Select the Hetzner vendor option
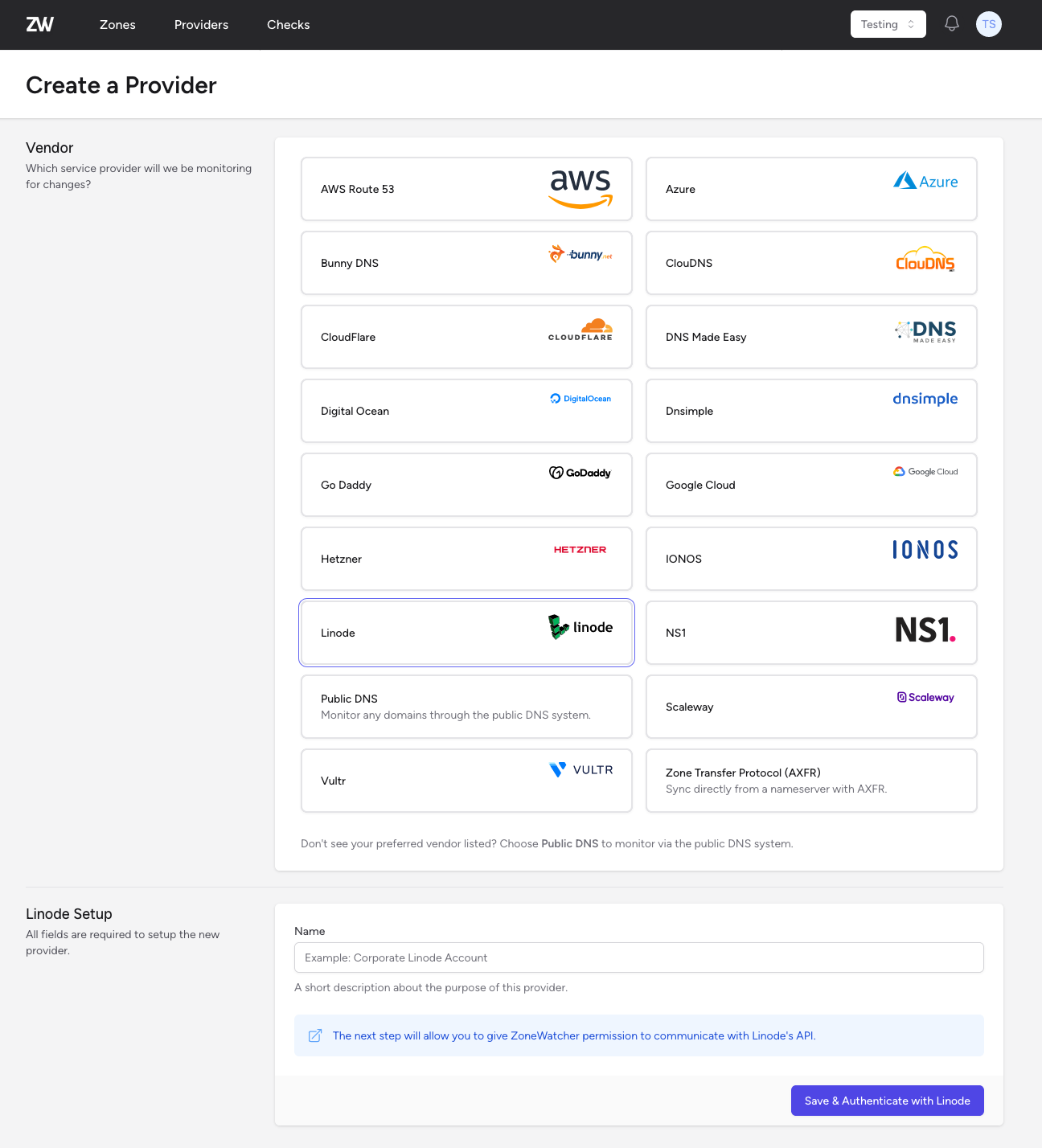 click(466, 559)
